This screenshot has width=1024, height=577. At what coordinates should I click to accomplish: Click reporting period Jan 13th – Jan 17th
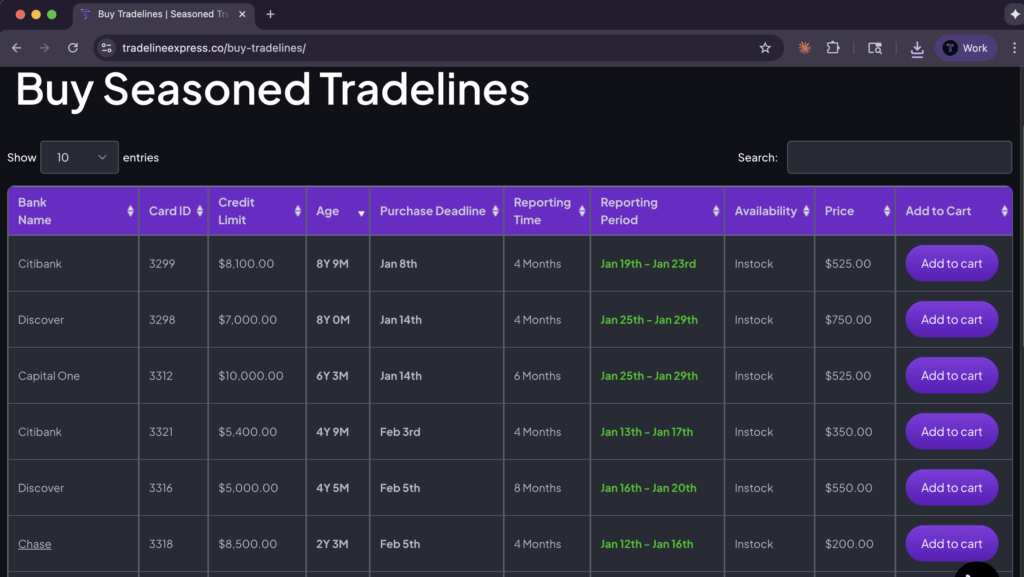pyautogui.click(x=647, y=432)
